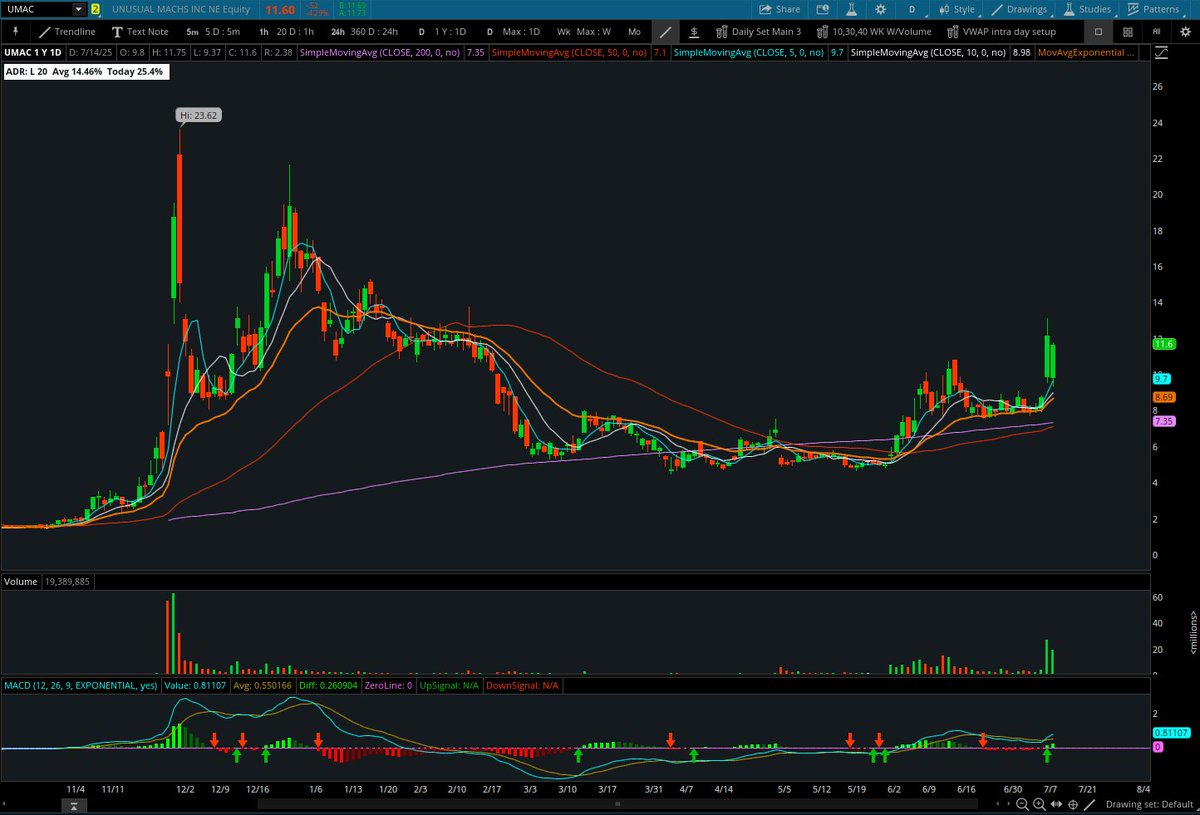Click the 9.7 cyan price axis tag
The width and height of the screenshot is (1200, 815).
click(1161, 379)
